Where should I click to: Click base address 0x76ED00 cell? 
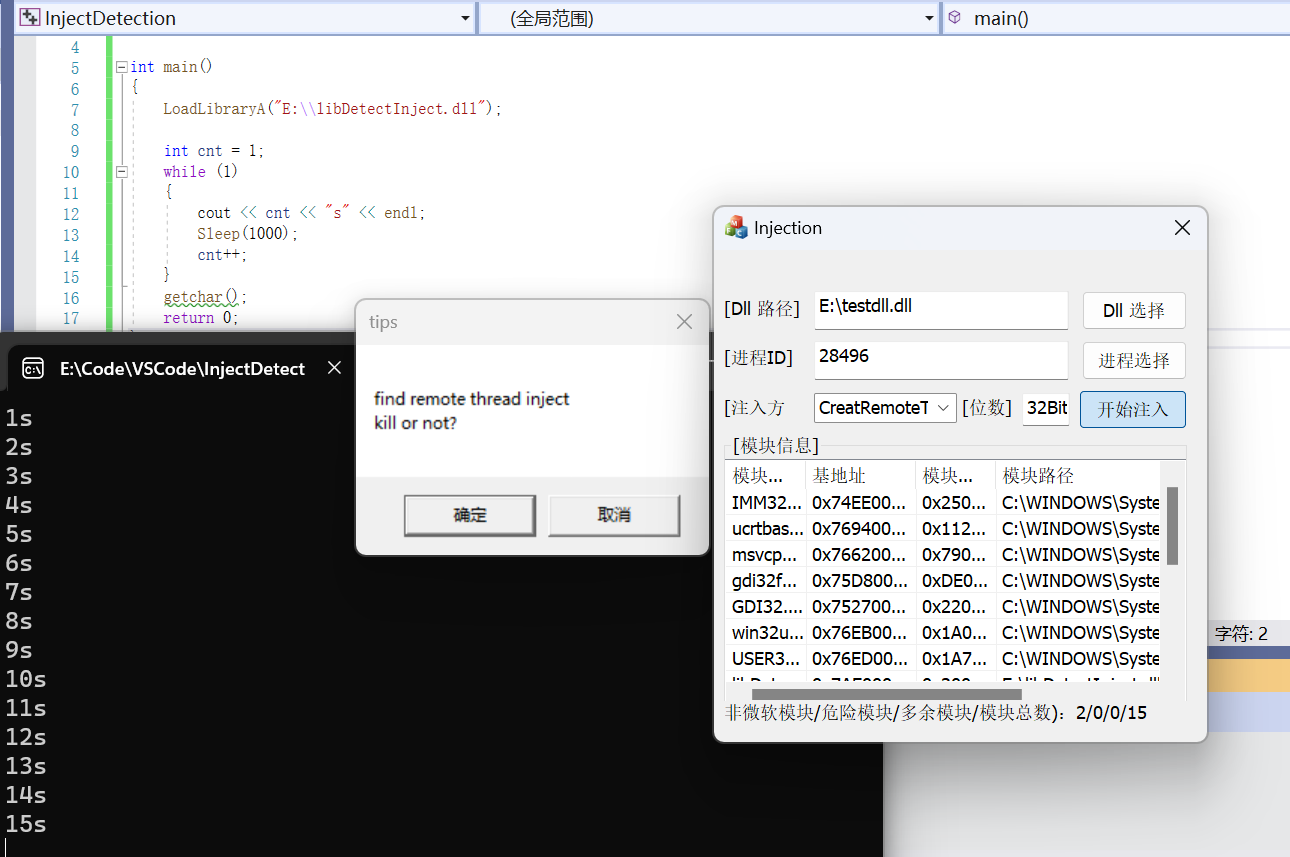tap(860, 658)
